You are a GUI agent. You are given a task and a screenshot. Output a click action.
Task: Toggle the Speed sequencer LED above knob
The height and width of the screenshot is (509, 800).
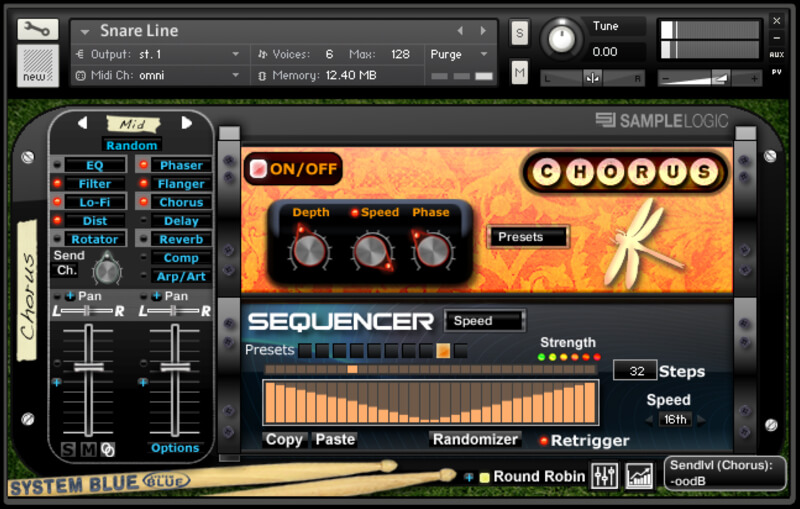pyautogui.click(x=354, y=213)
